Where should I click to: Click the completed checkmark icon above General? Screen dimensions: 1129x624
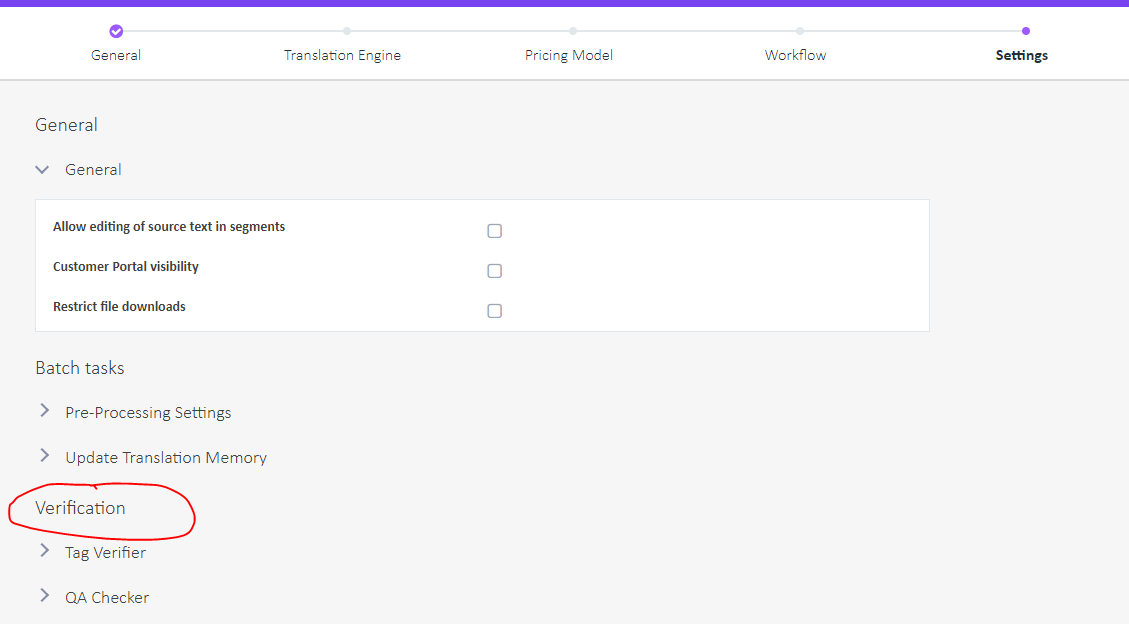[x=116, y=31]
